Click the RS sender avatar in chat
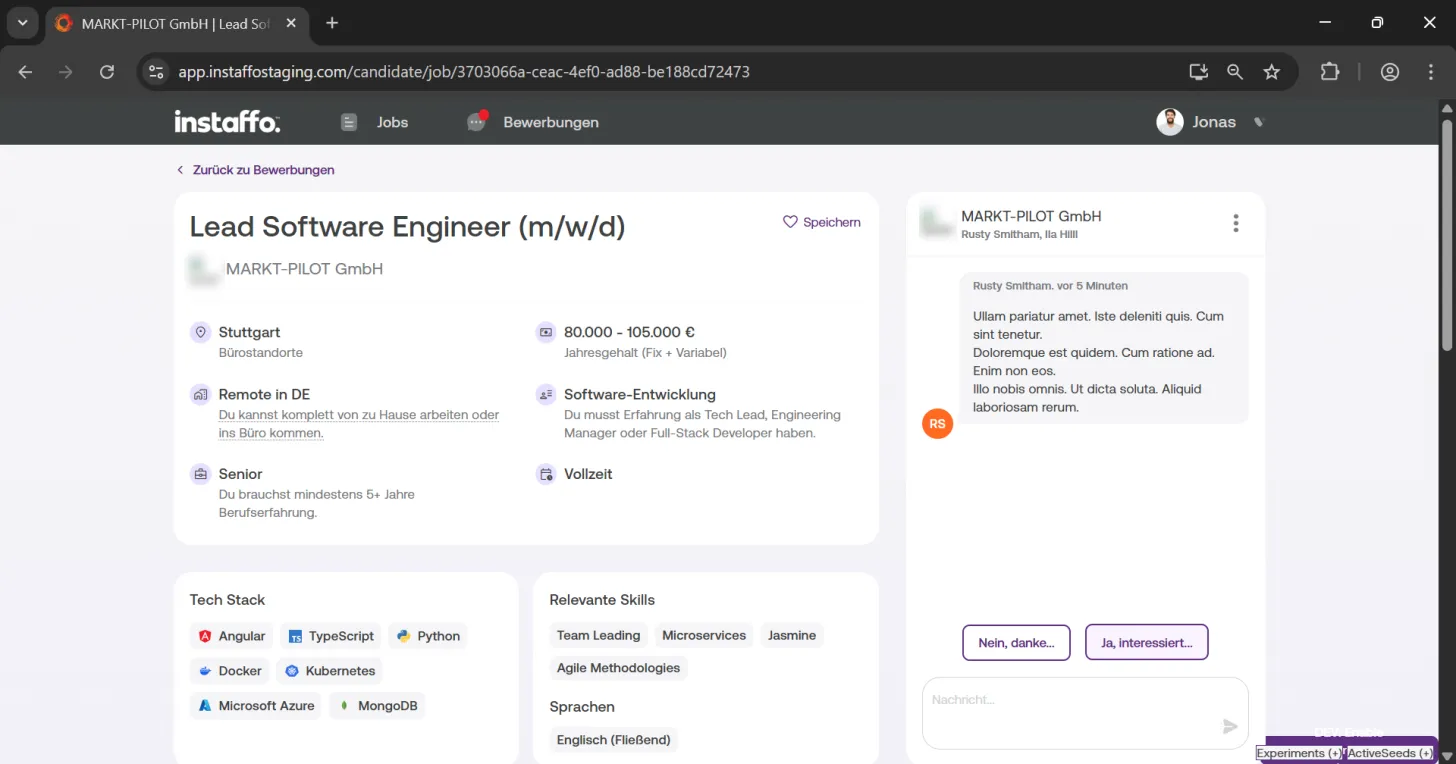The width and height of the screenshot is (1456, 764). [x=937, y=424]
